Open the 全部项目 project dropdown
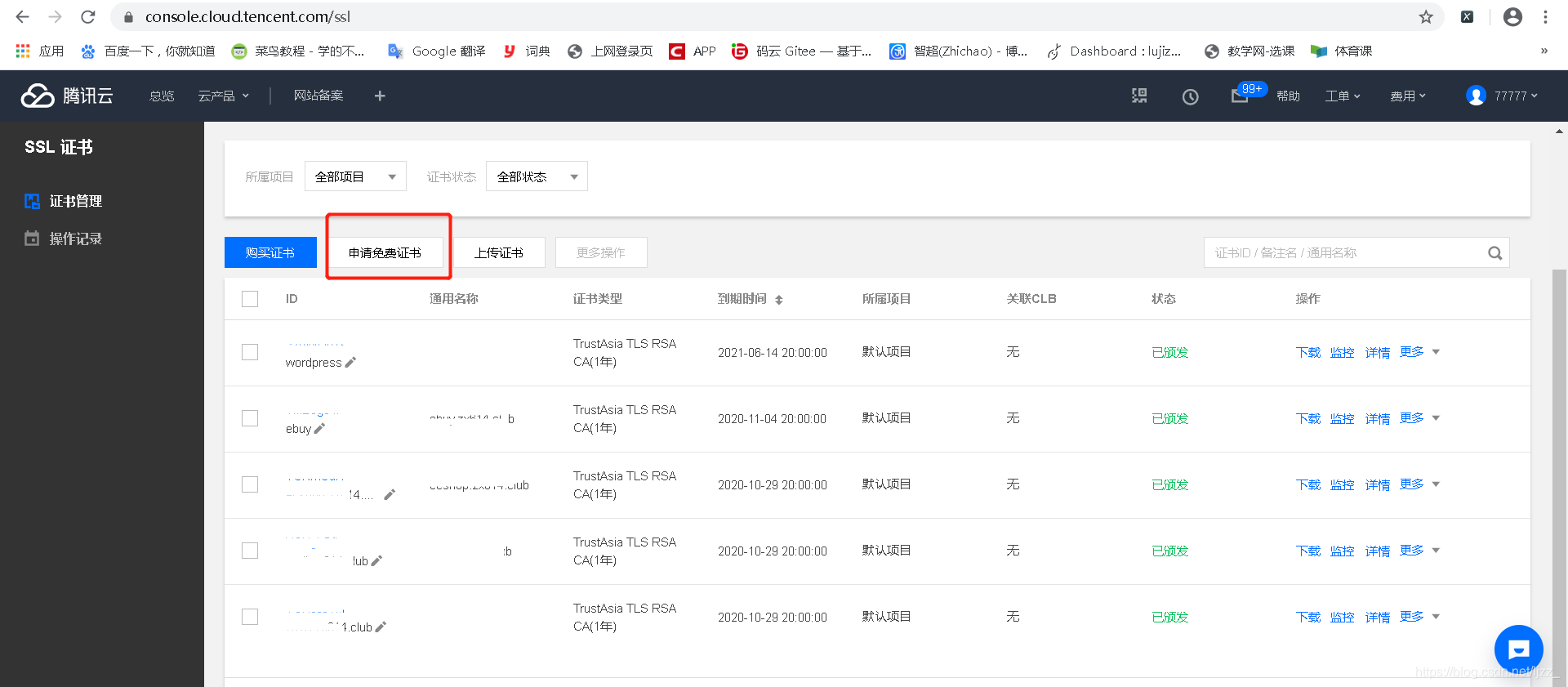Screen dimensions: 1568x687 coord(355,176)
